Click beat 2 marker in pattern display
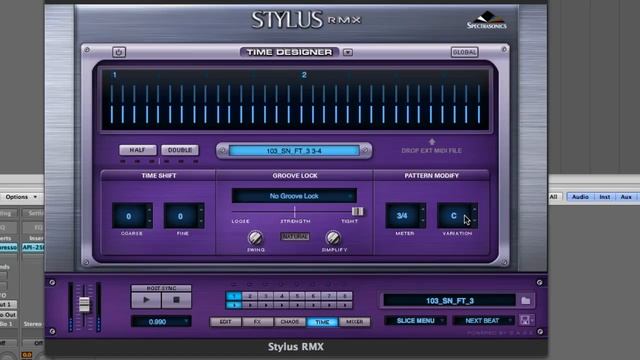The width and height of the screenshot is (640, 360). click(x=304, y=75)
